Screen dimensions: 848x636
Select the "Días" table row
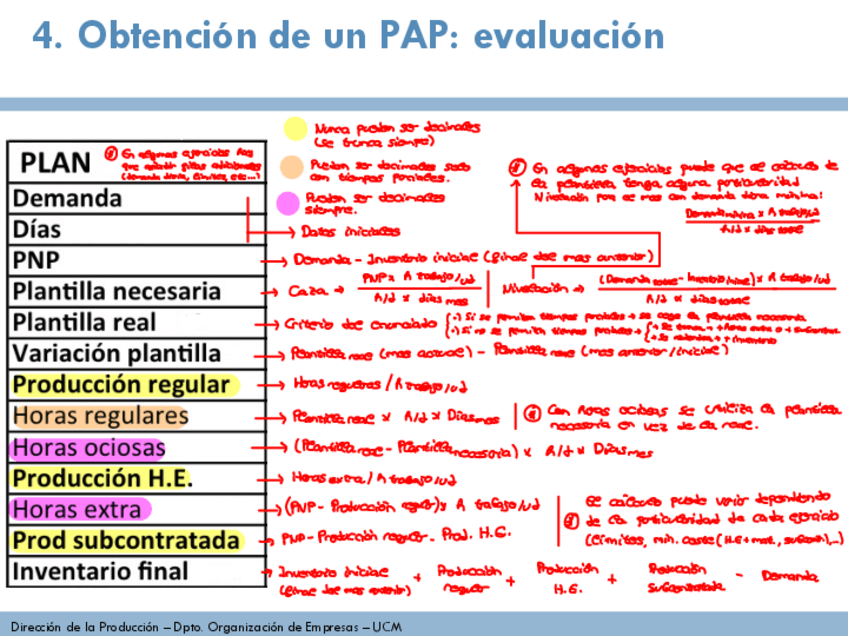[x=137, y=229]
